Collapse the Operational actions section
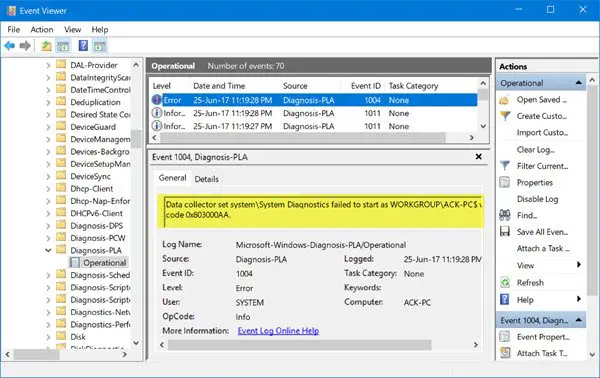Viewport: 600px width, 378px height. [578, 83]
